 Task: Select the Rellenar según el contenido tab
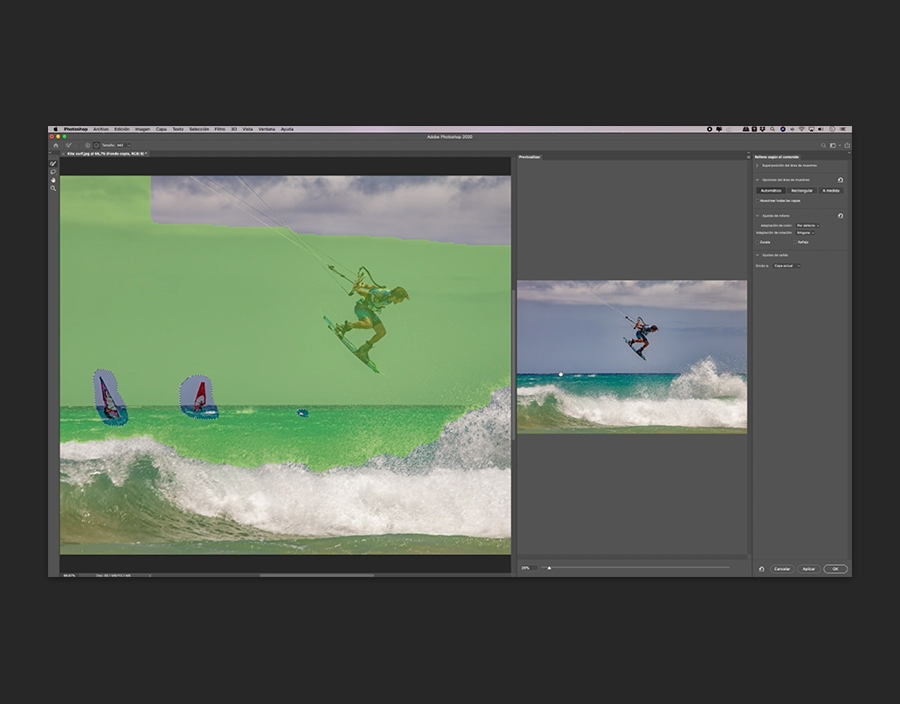(777, 157)
